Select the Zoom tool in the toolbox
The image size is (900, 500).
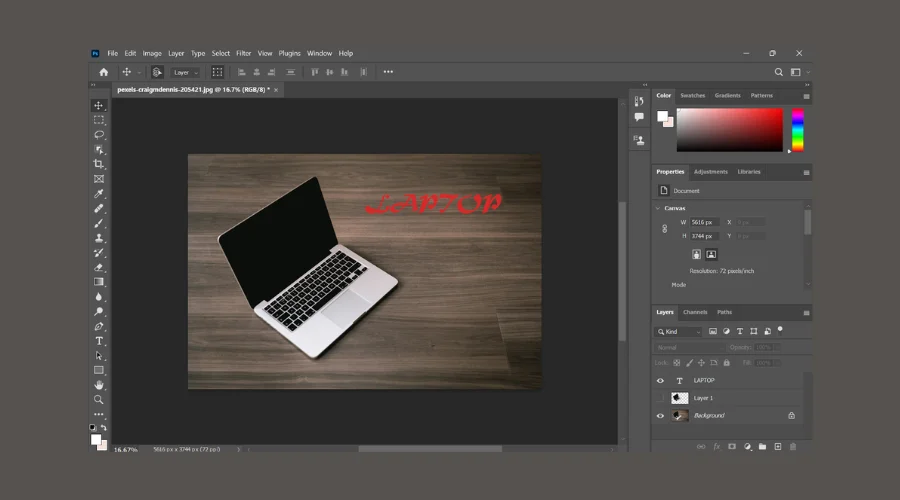point(99,400)
